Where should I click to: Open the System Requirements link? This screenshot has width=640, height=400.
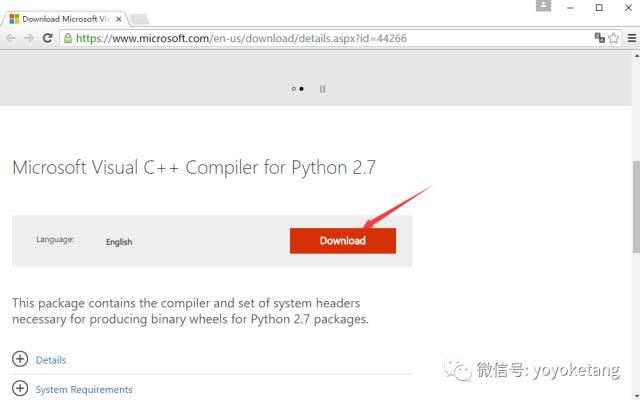84,389
